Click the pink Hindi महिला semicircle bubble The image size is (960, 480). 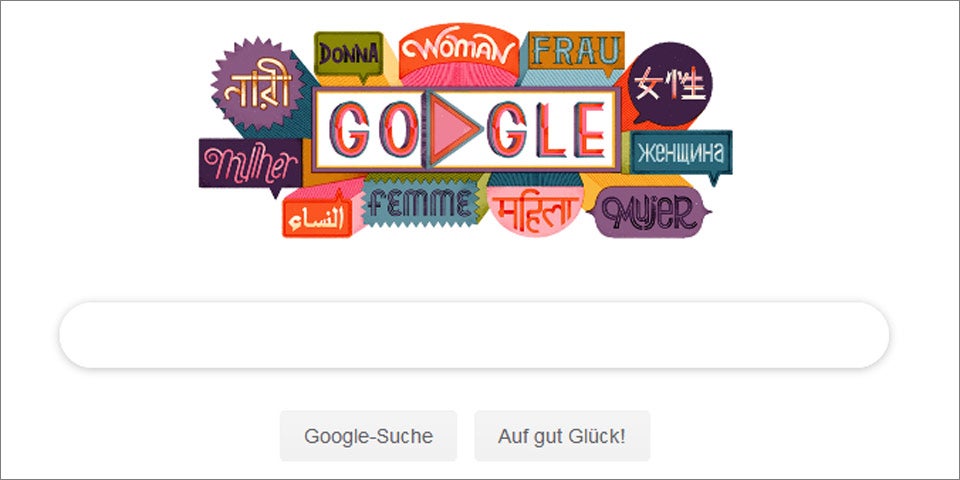tap(534, 211)
